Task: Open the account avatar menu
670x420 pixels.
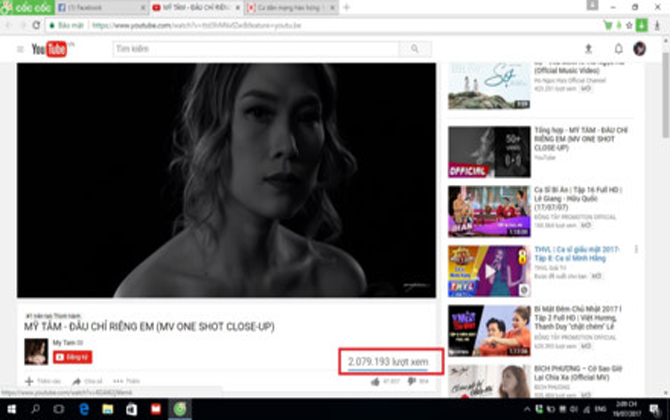Action: (x=640, y=49)
